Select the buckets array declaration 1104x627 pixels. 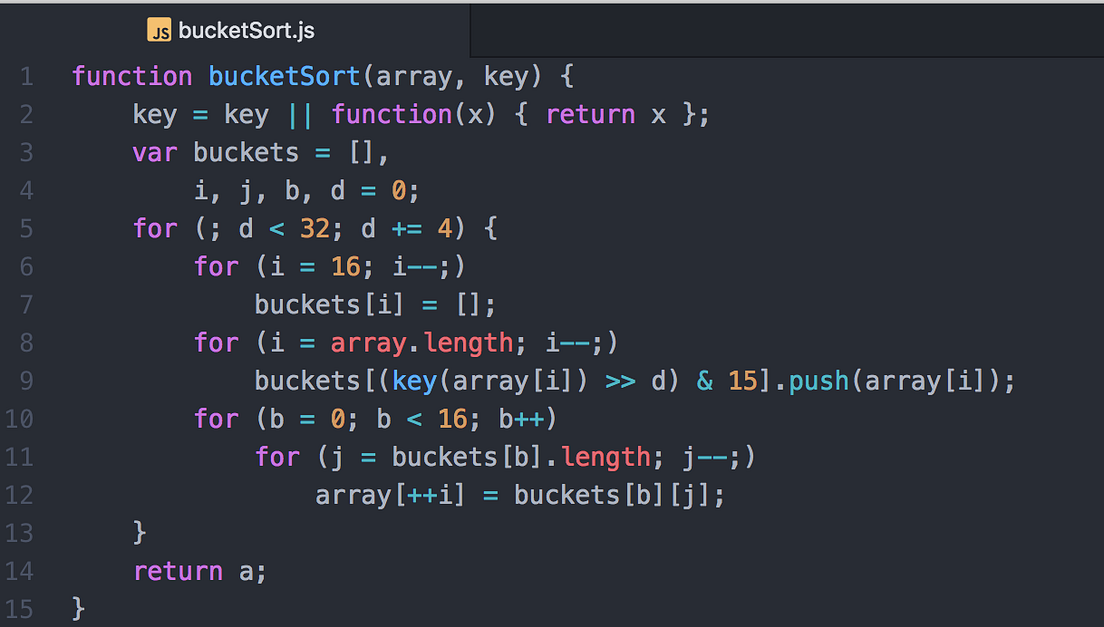point(246,152)
